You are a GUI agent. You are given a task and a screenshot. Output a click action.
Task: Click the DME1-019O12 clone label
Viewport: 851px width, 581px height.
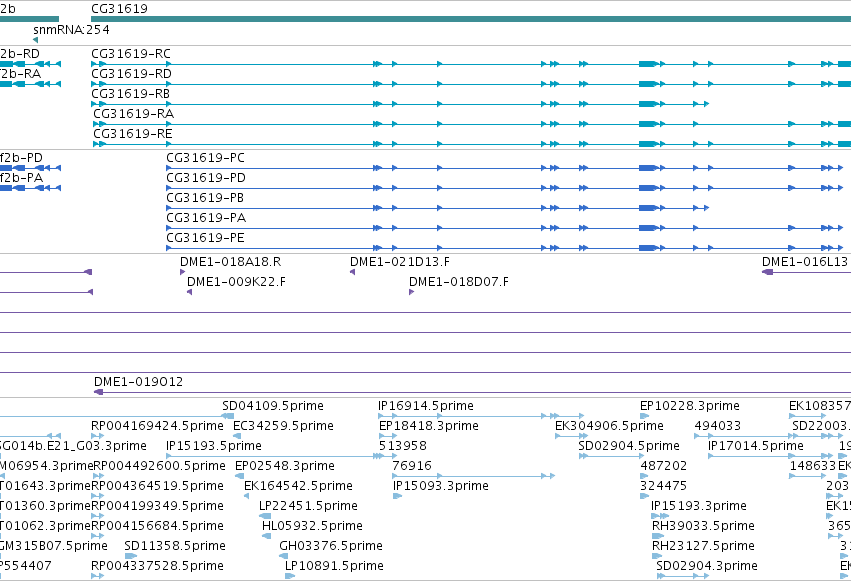tap(138, 382)
